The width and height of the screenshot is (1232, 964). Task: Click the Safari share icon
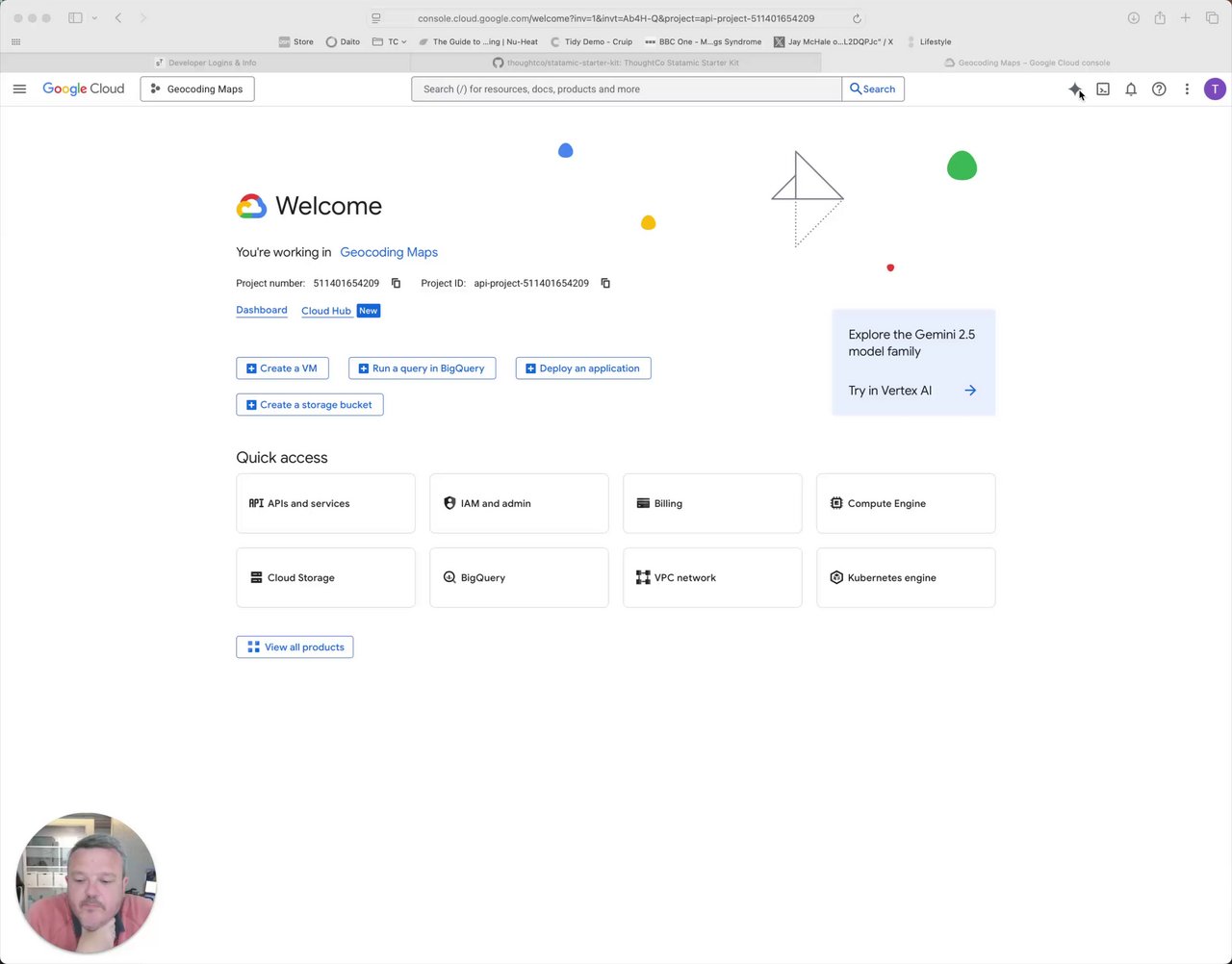pyautogui.click(x=1160, y=17)
